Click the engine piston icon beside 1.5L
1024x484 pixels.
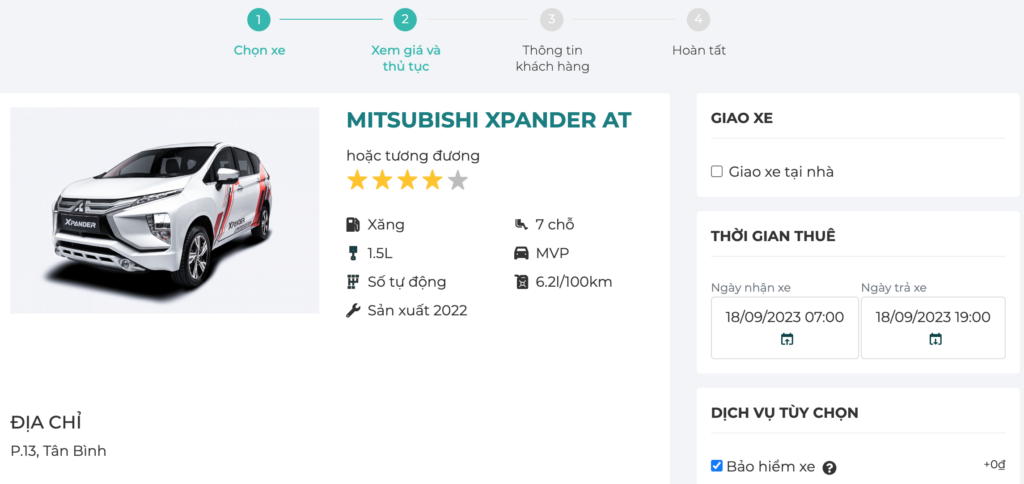[353, 253]
